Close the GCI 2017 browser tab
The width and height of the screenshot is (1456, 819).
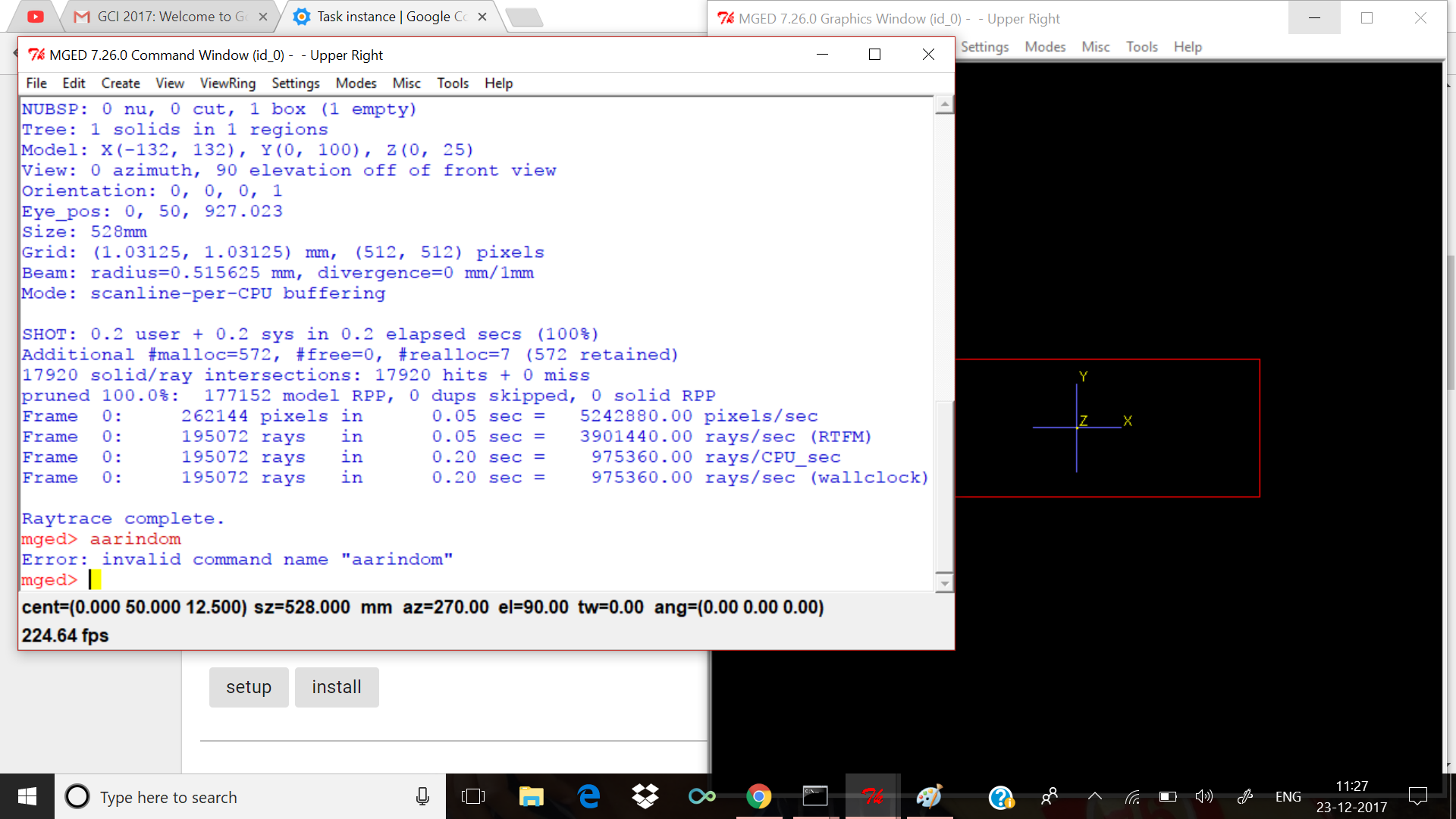(263, 17)
